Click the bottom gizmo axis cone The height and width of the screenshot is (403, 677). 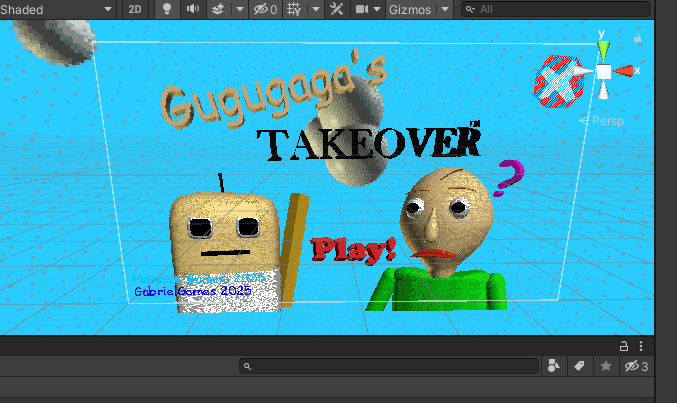click(x=604, y=91)
